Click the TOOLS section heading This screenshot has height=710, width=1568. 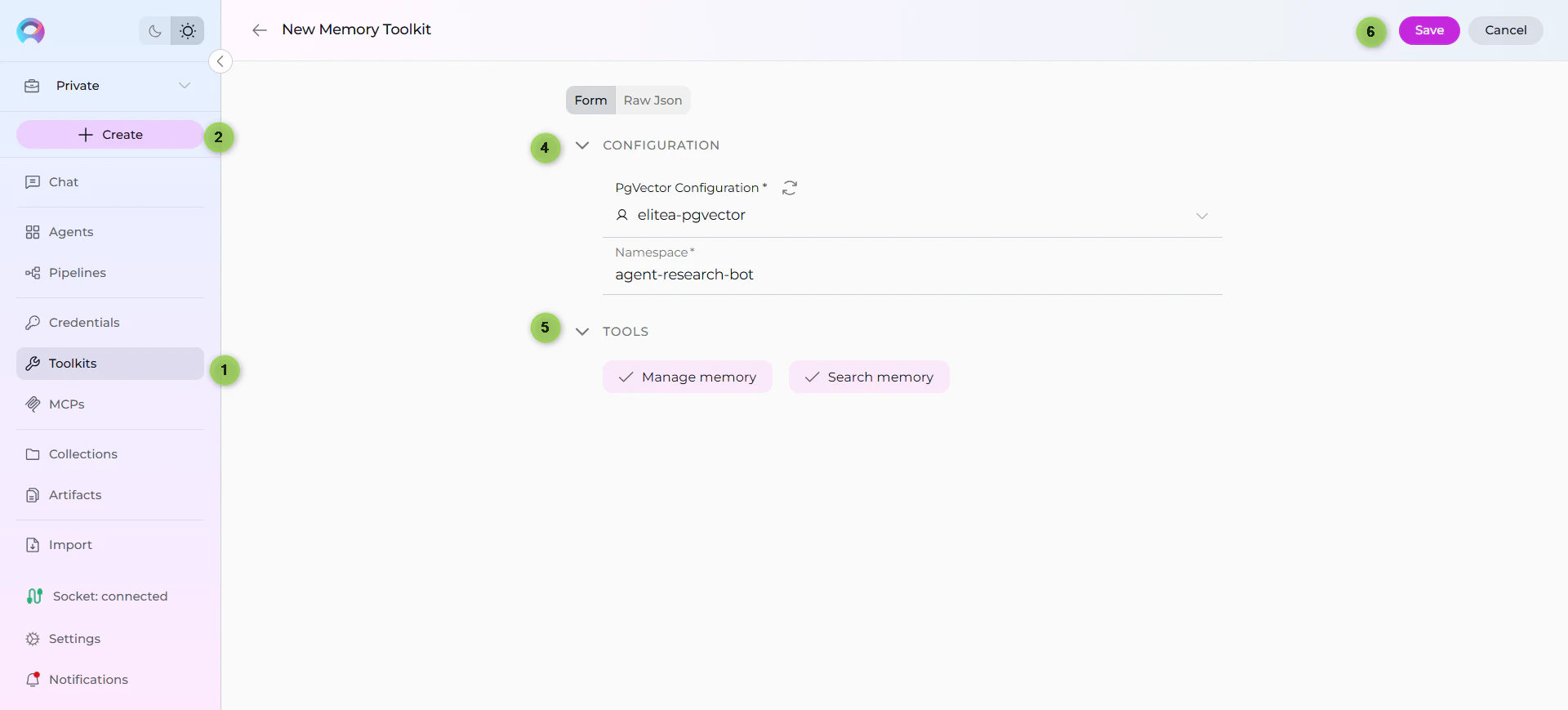pyautogui.click(x=626, y=332)
